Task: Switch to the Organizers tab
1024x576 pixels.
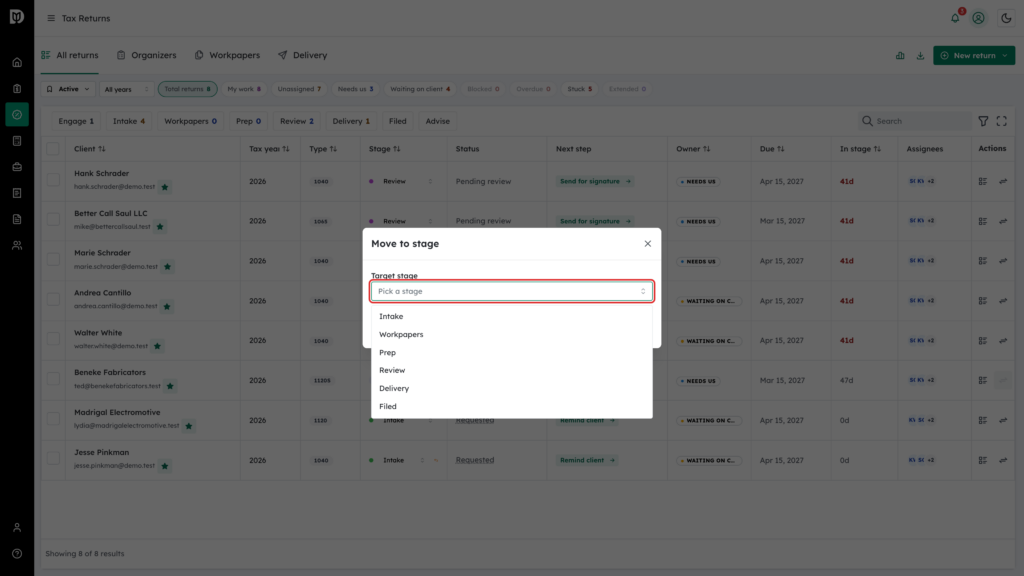Action: [x=147, y=56]
